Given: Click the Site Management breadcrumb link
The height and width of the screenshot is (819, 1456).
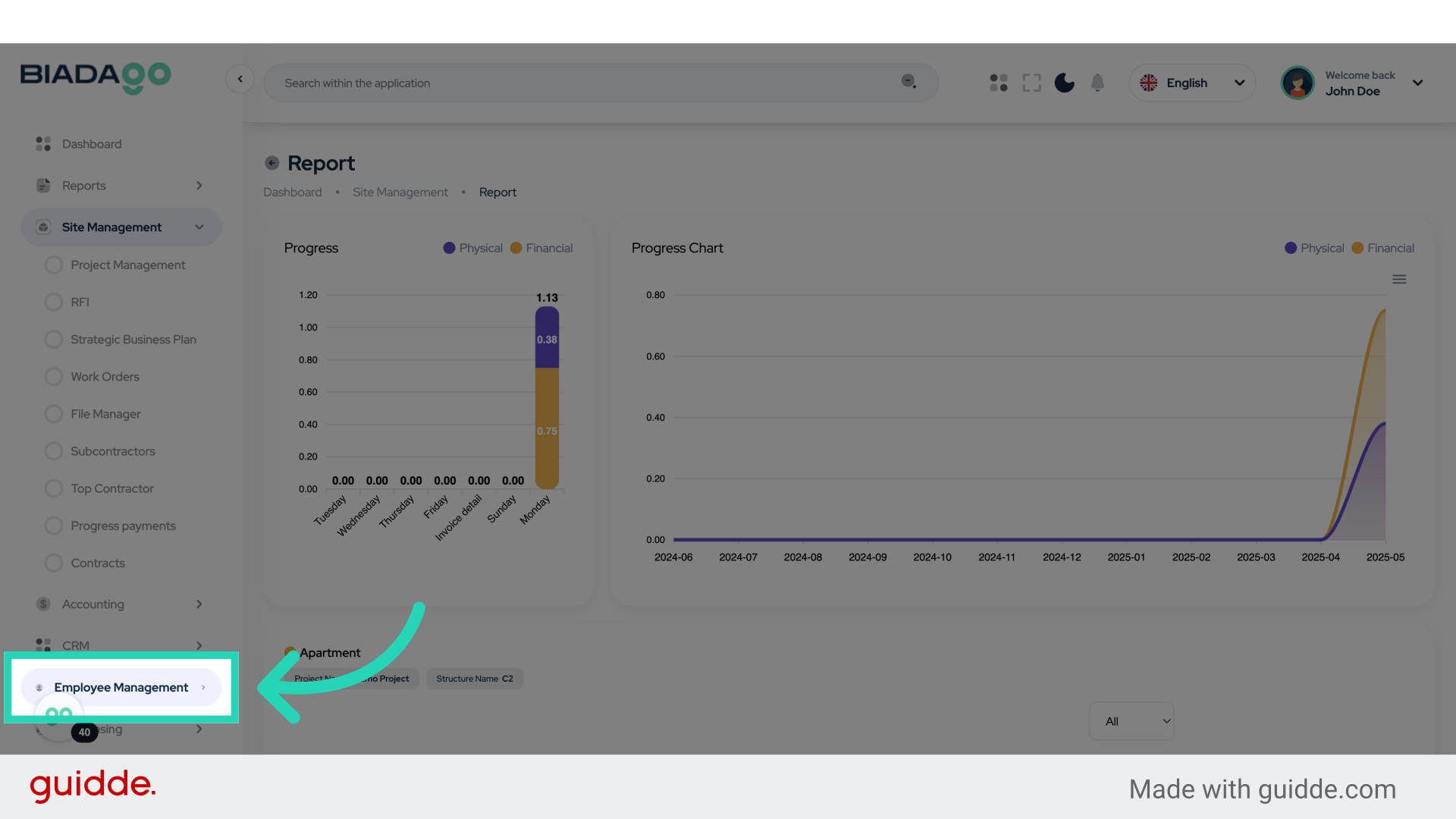Looking at the screenshot, I should [400, 193].
